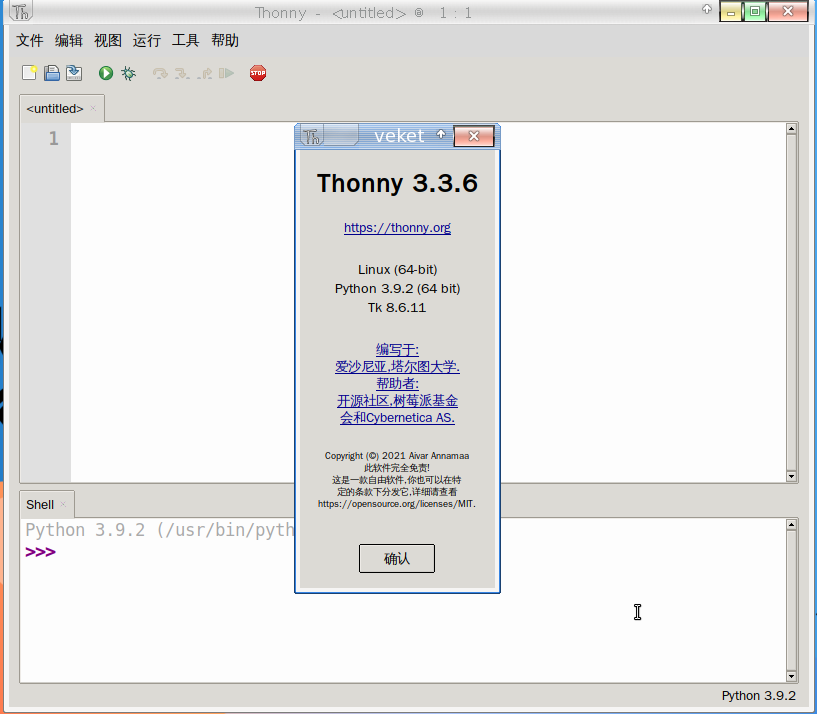Click the Copyright 2021 Aivar Annamaa line
Viewport: 817px width, 714px height.
click(x=397, y=456)
